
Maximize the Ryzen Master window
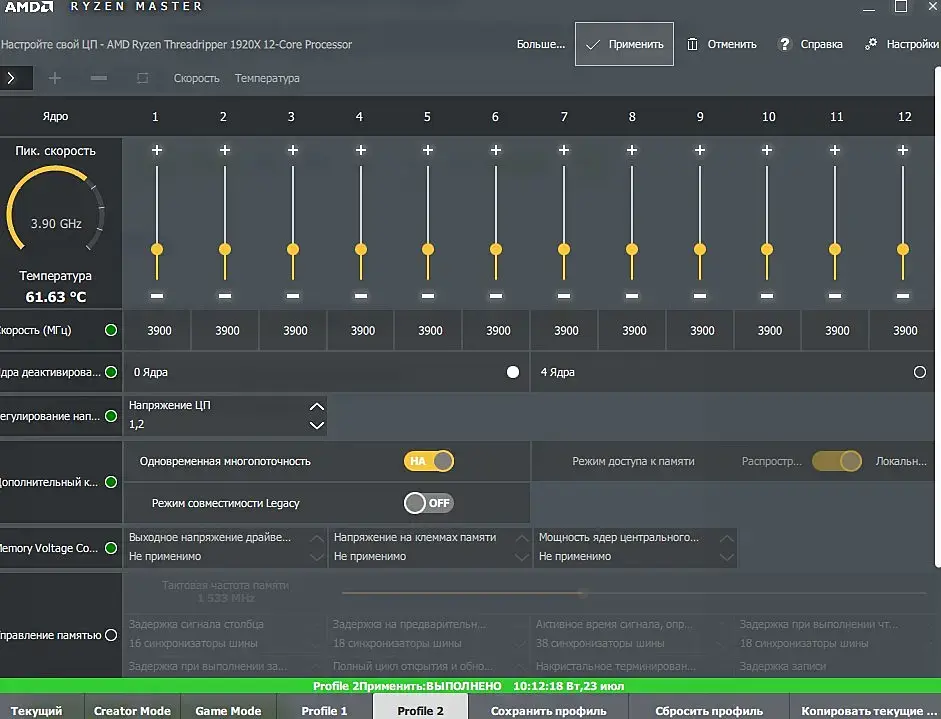click(x=901, y=7)
